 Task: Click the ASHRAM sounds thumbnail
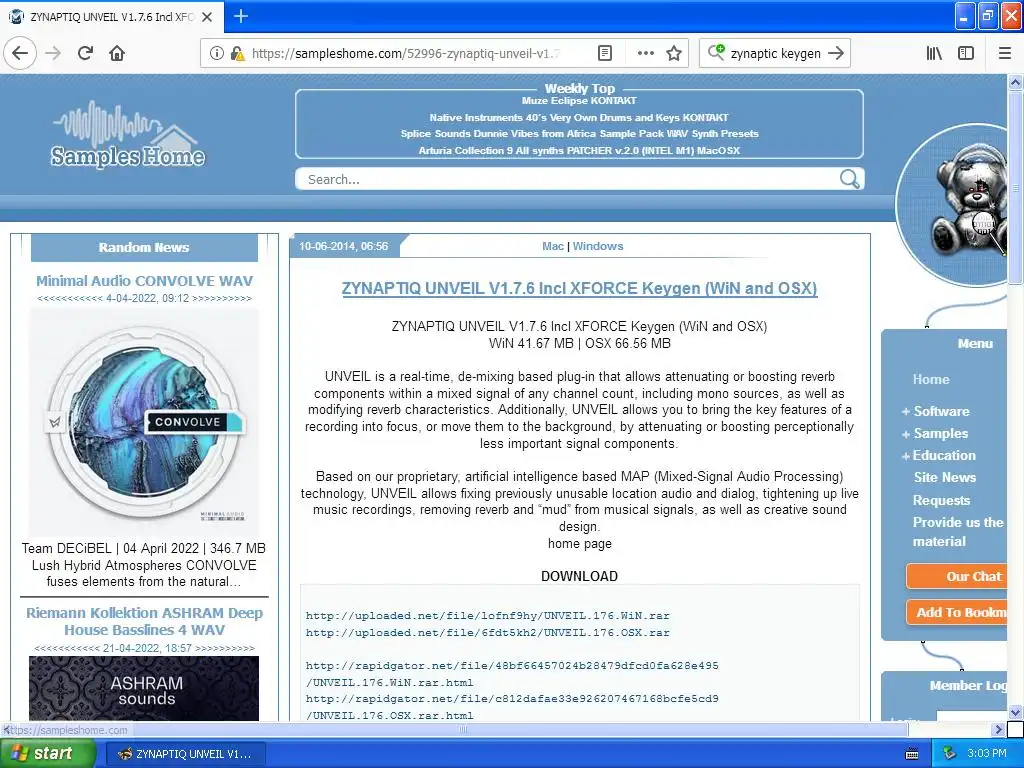(x=144, y=688)
